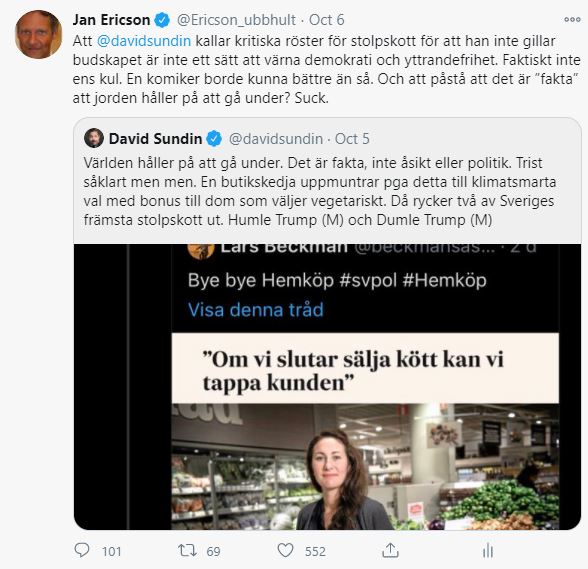Viewport: 588px width, 569px height.
Task: Click 'Visa denna tråd' in the image
Action: pyautogui.click(x=256, y=310)
